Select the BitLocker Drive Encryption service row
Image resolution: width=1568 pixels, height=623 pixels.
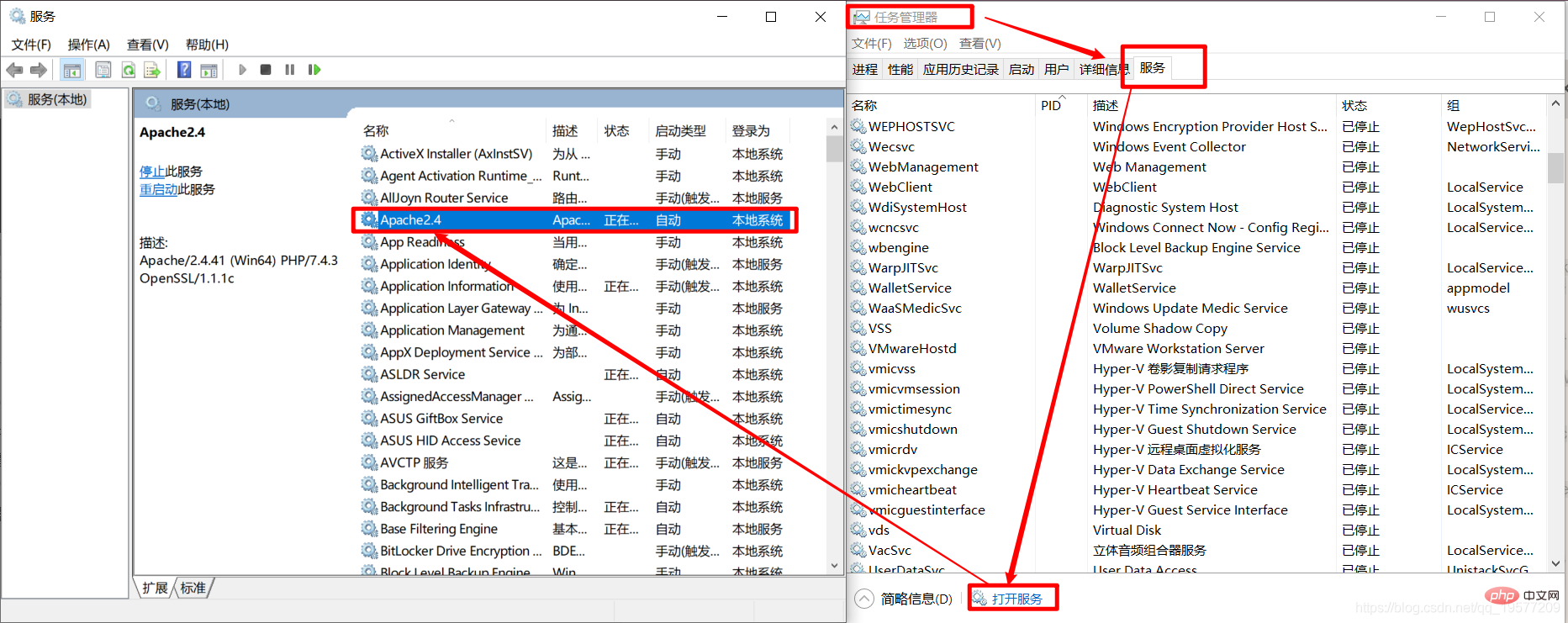(574, 551)
